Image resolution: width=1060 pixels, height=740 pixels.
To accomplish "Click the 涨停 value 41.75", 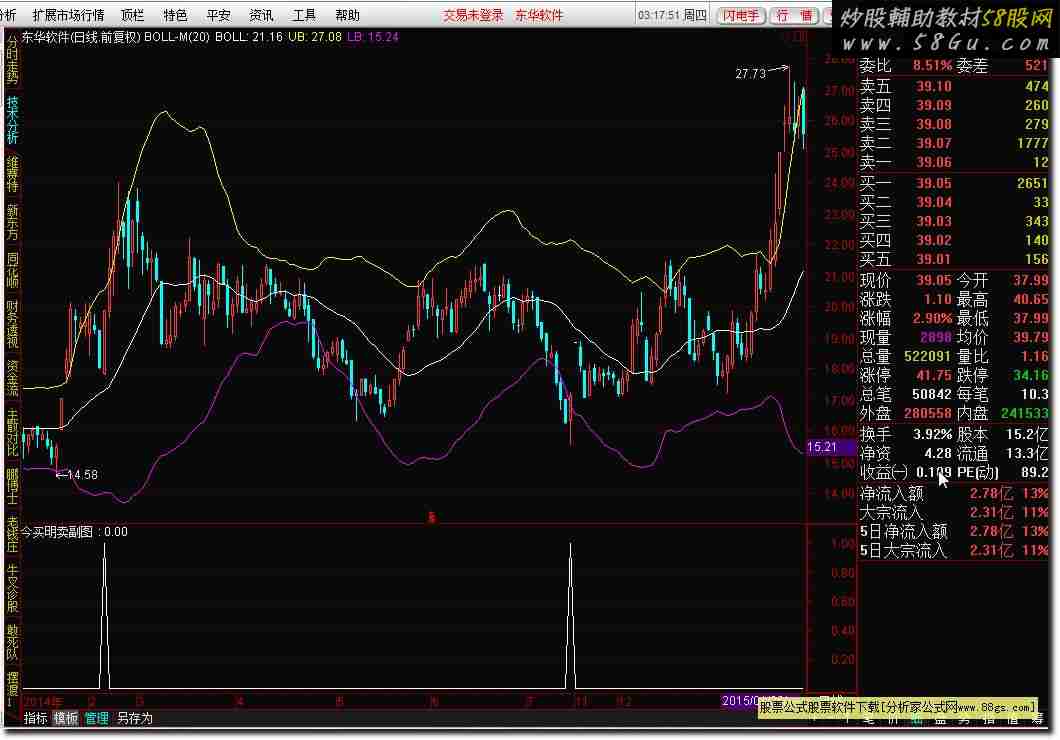I will tap(934, 374).
